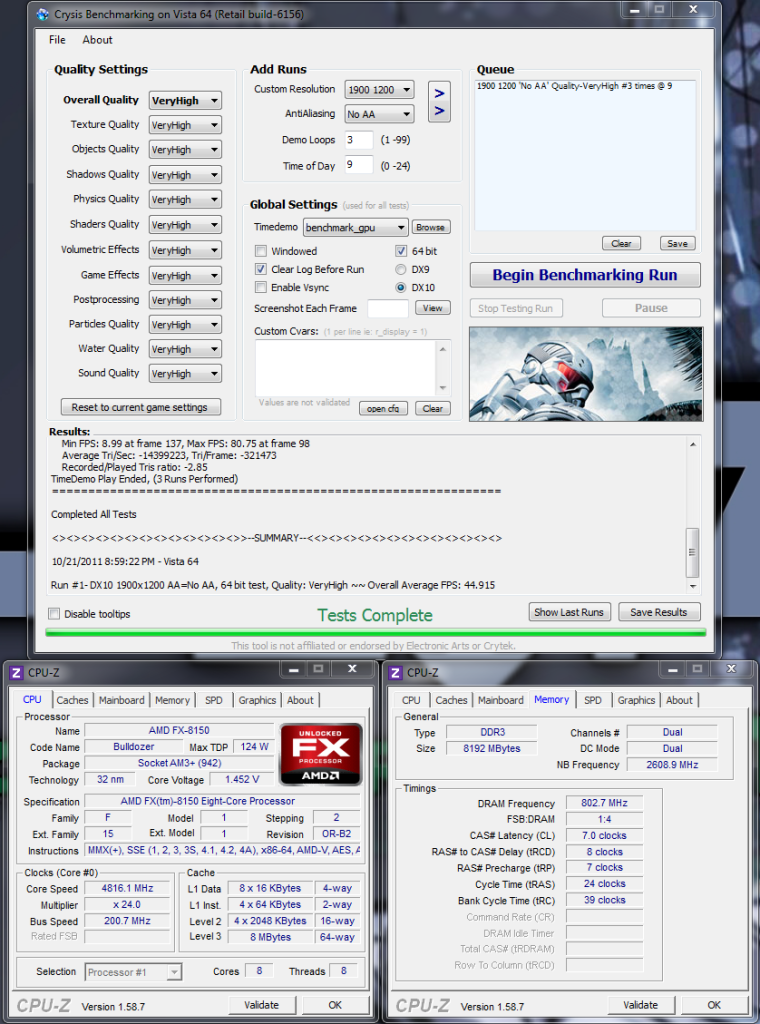Click the green test progress bar
The width and height of the screenshot is (760, 1024).
(x=375, y=632)
